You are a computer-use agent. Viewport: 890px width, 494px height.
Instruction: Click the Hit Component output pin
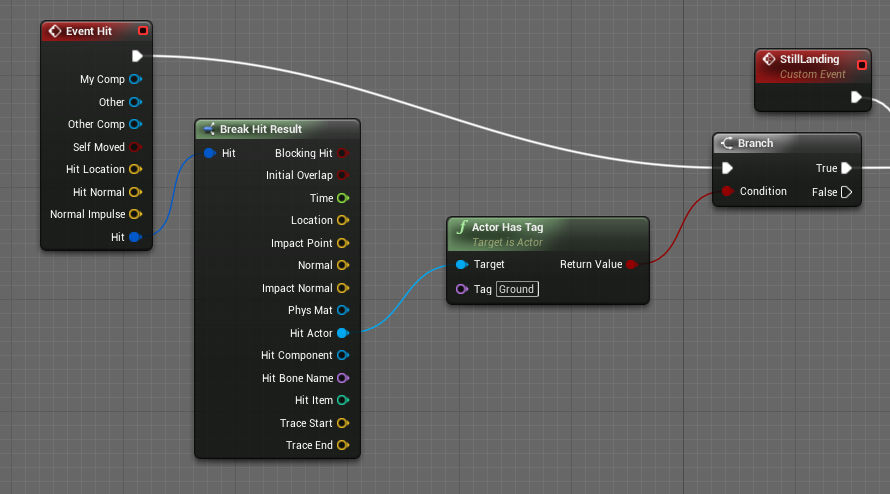coord(342,355)
